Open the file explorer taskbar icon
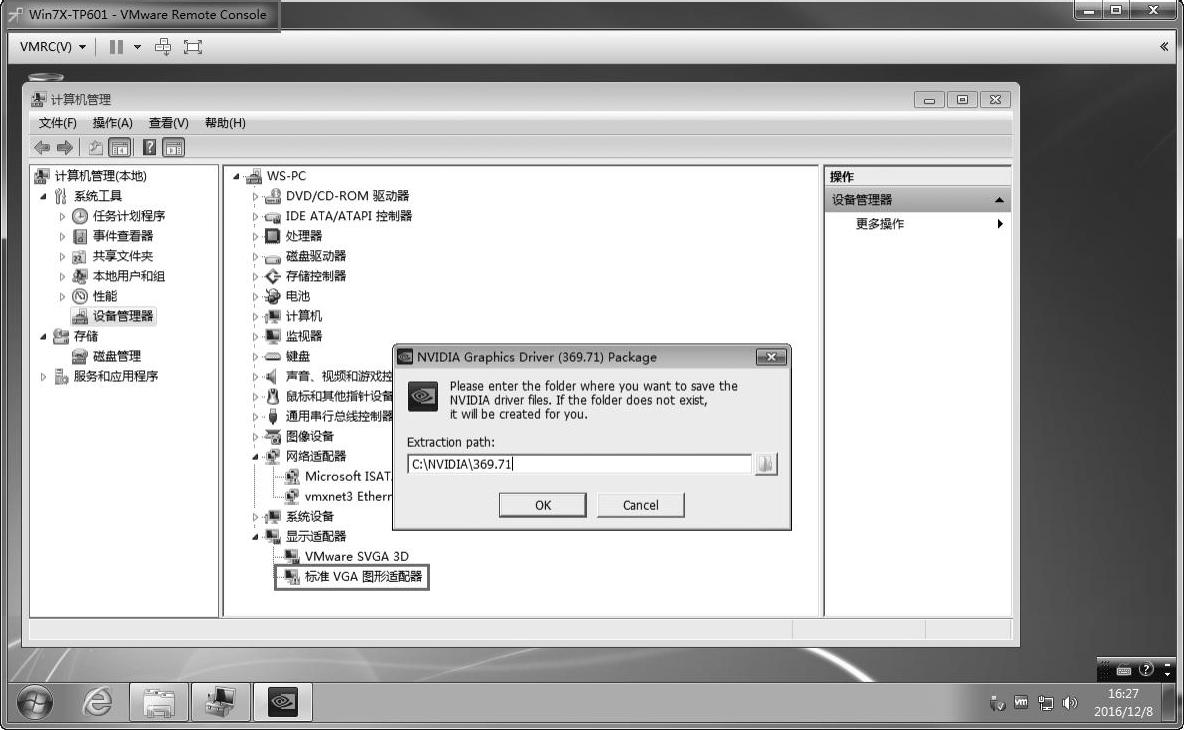1184x730 pixels. pyautogui.click(x=159, y=703)
